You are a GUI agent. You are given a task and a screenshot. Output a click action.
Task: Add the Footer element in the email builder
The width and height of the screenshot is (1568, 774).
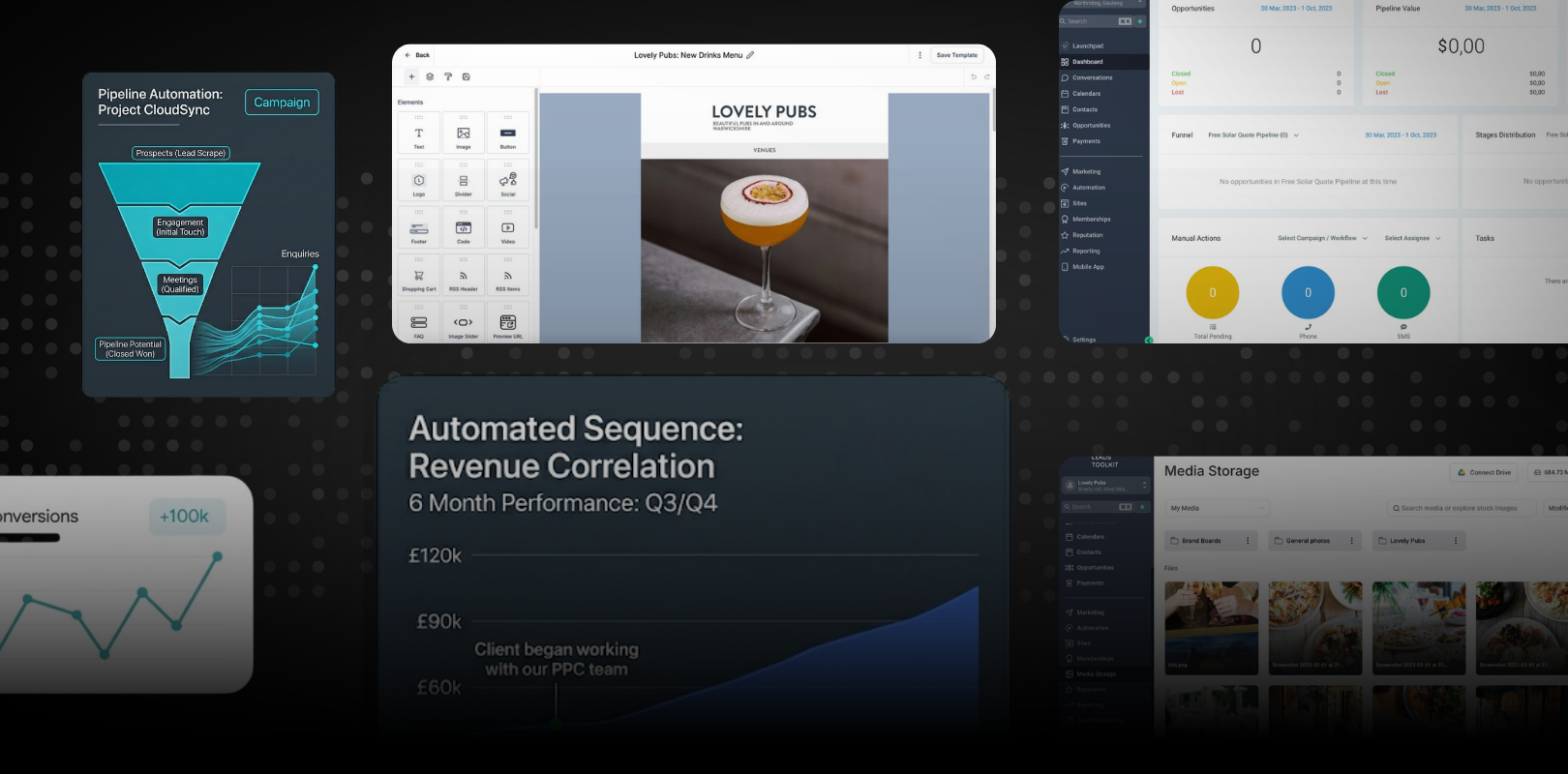(x=419, y=228)
